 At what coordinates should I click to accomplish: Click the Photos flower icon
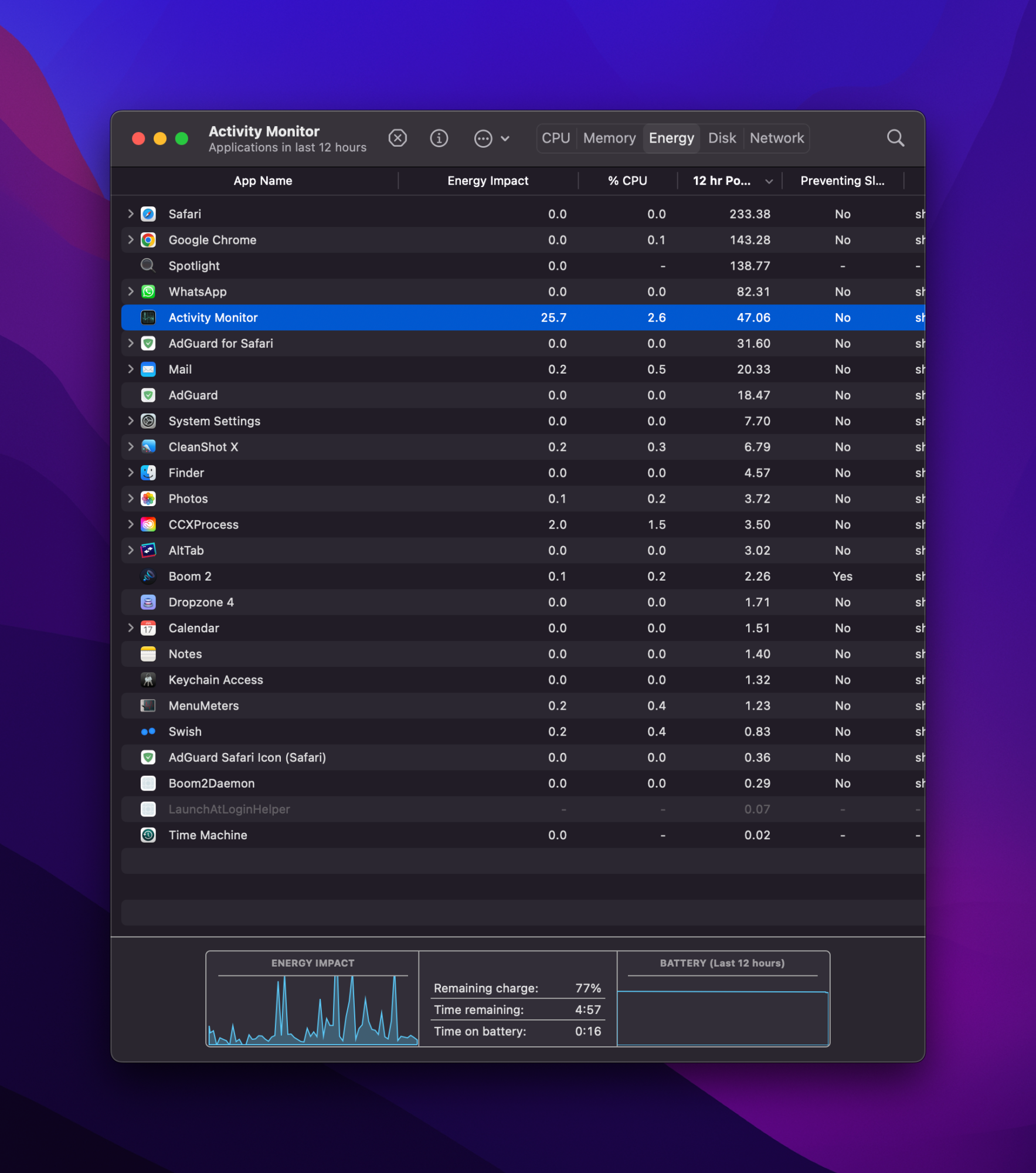coord(148,499)
